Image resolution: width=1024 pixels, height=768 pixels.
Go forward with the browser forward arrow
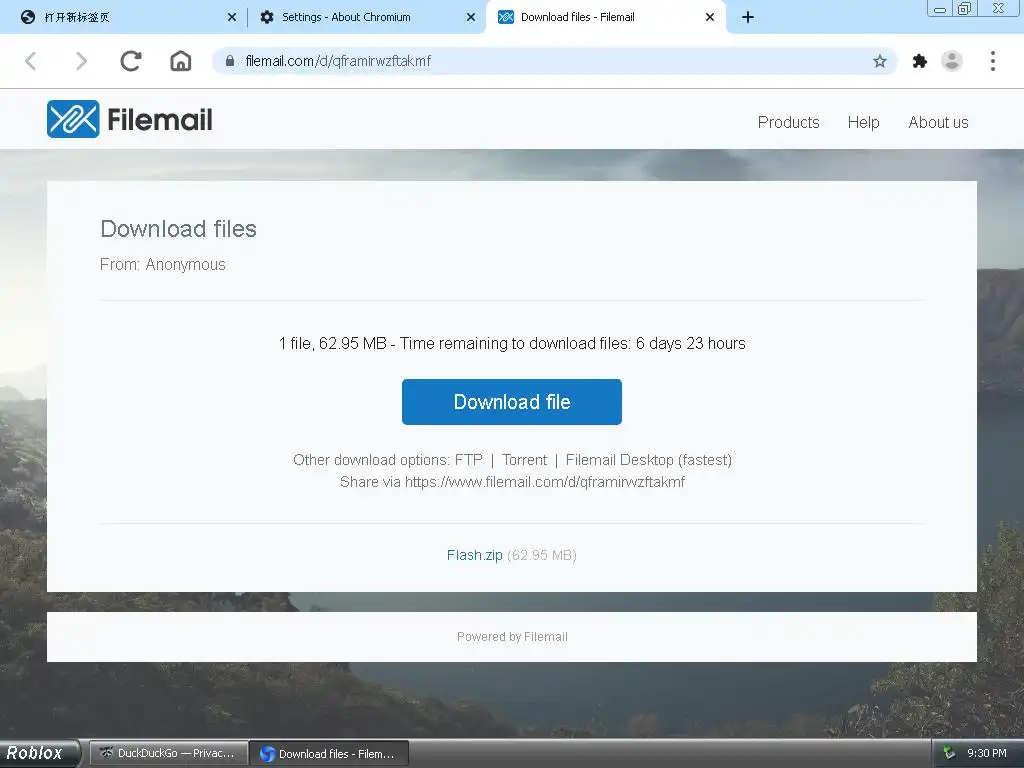(x=81, y=61)
